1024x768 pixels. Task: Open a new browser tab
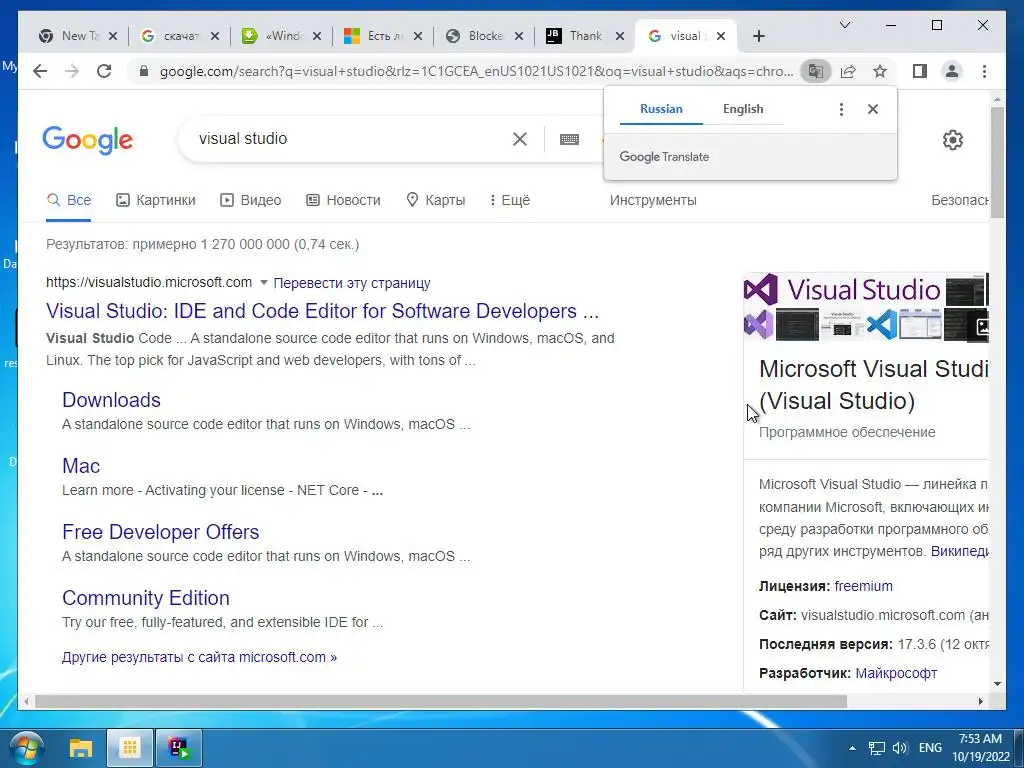tap(759, 36)
